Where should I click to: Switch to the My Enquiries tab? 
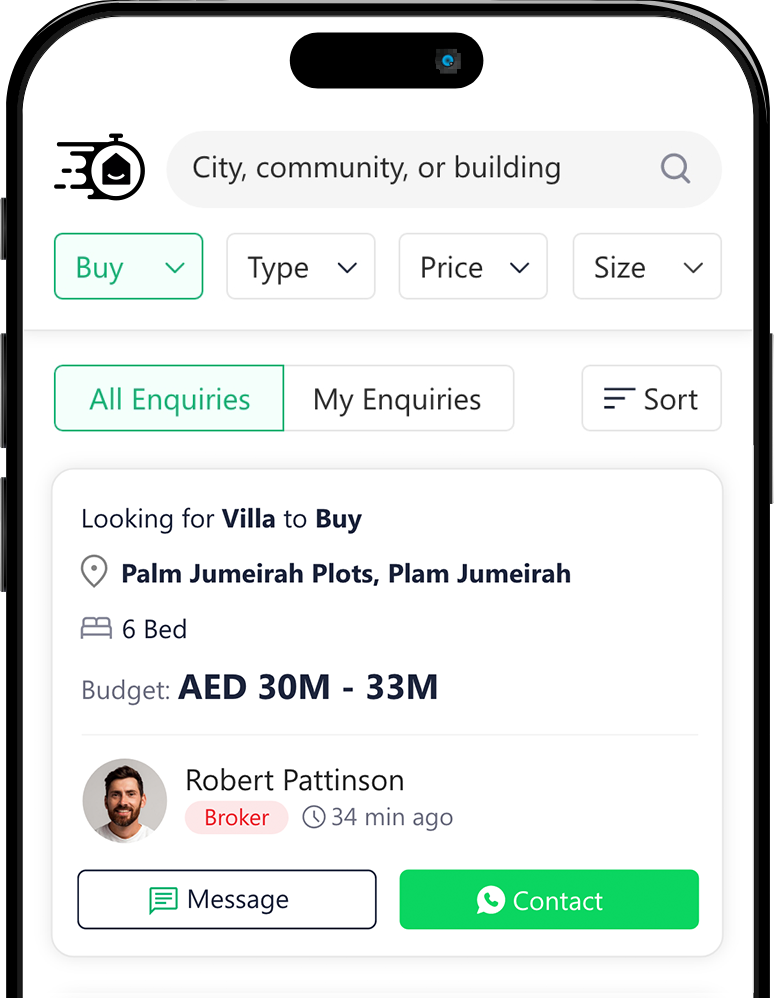[x=398, y=399]
